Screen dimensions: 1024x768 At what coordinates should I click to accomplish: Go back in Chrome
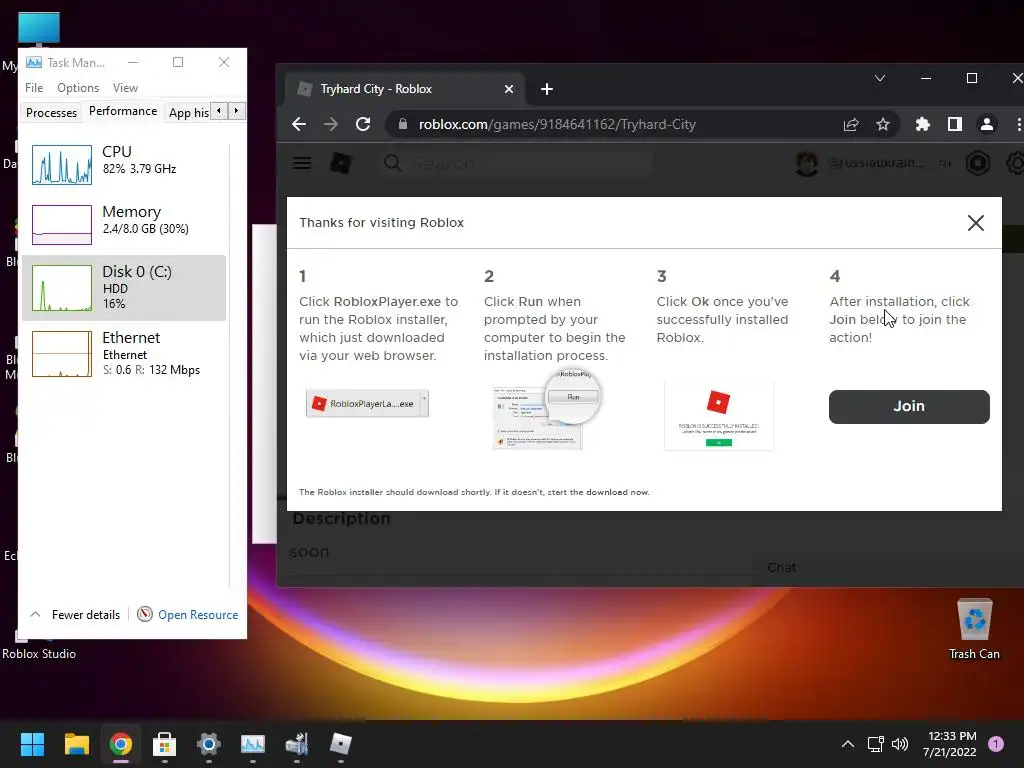coord(299,124)
